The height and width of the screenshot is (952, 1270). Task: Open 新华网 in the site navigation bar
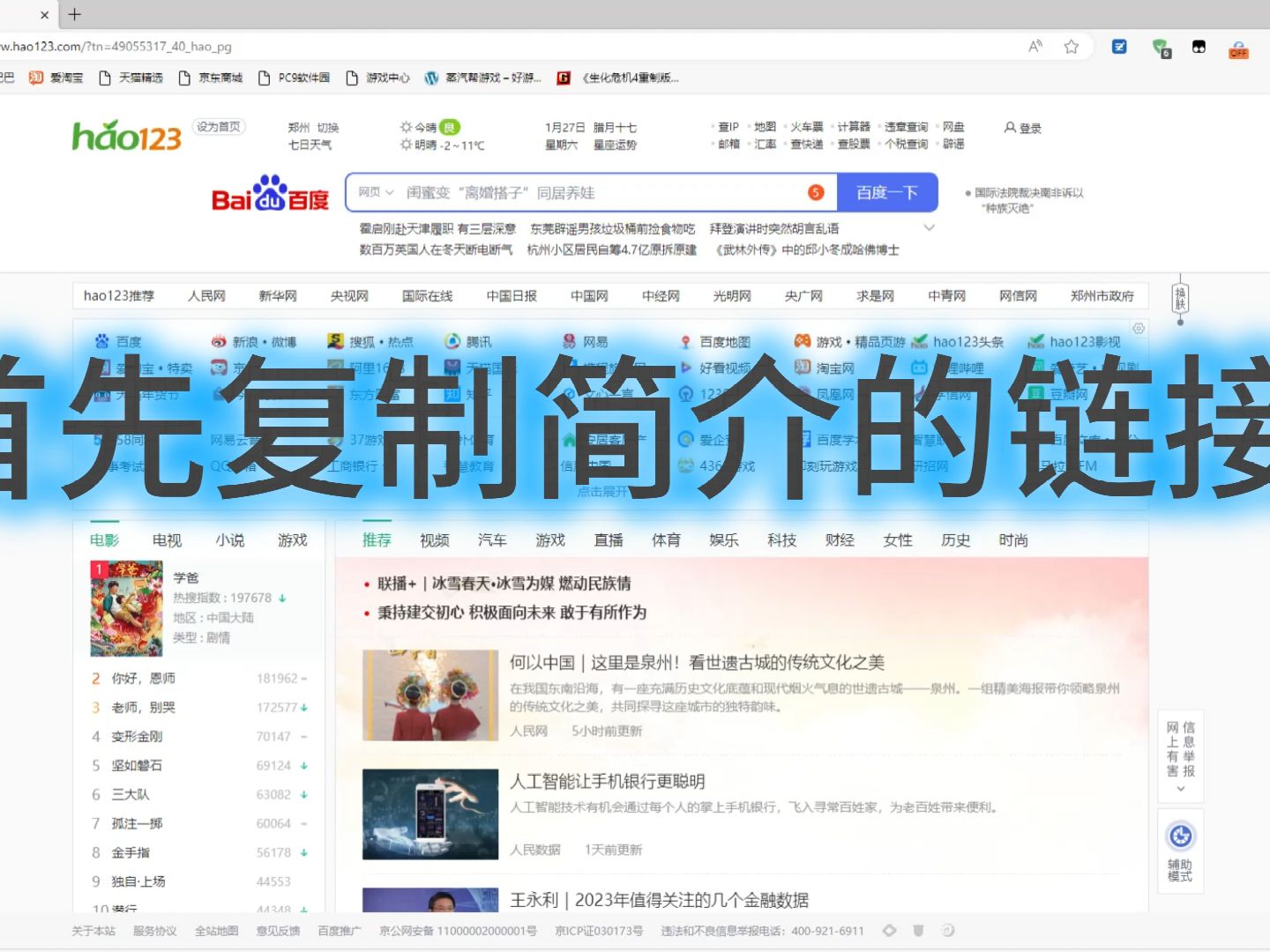coord(278,296)
